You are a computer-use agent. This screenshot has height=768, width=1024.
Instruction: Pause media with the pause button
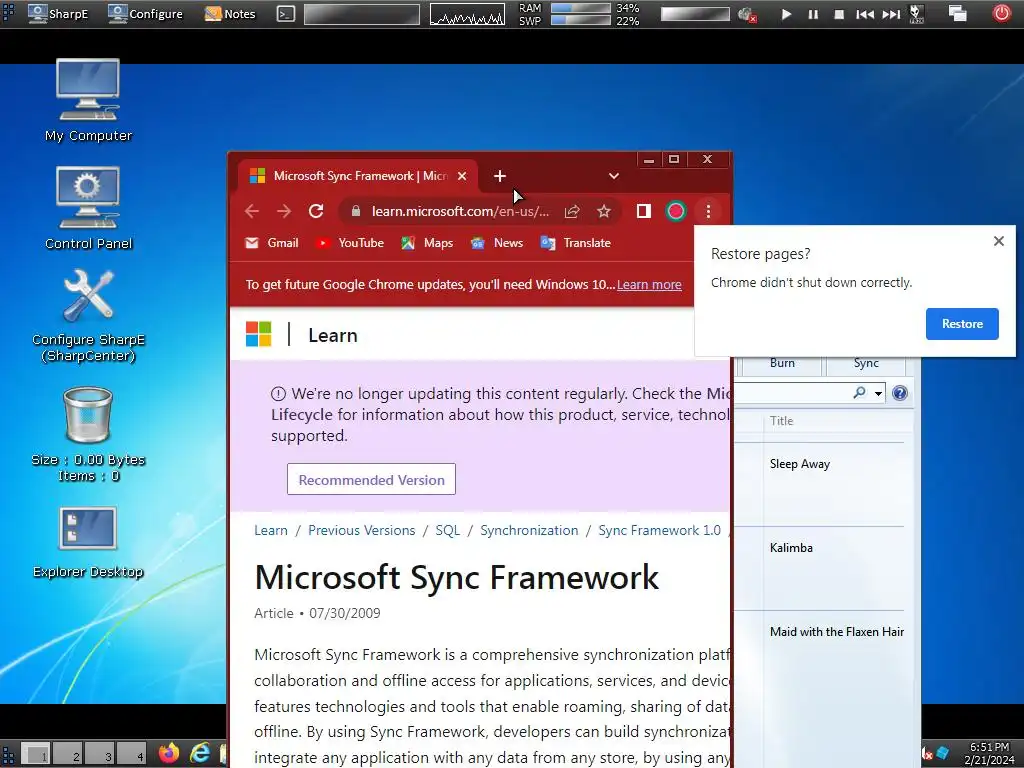(813, 14)
